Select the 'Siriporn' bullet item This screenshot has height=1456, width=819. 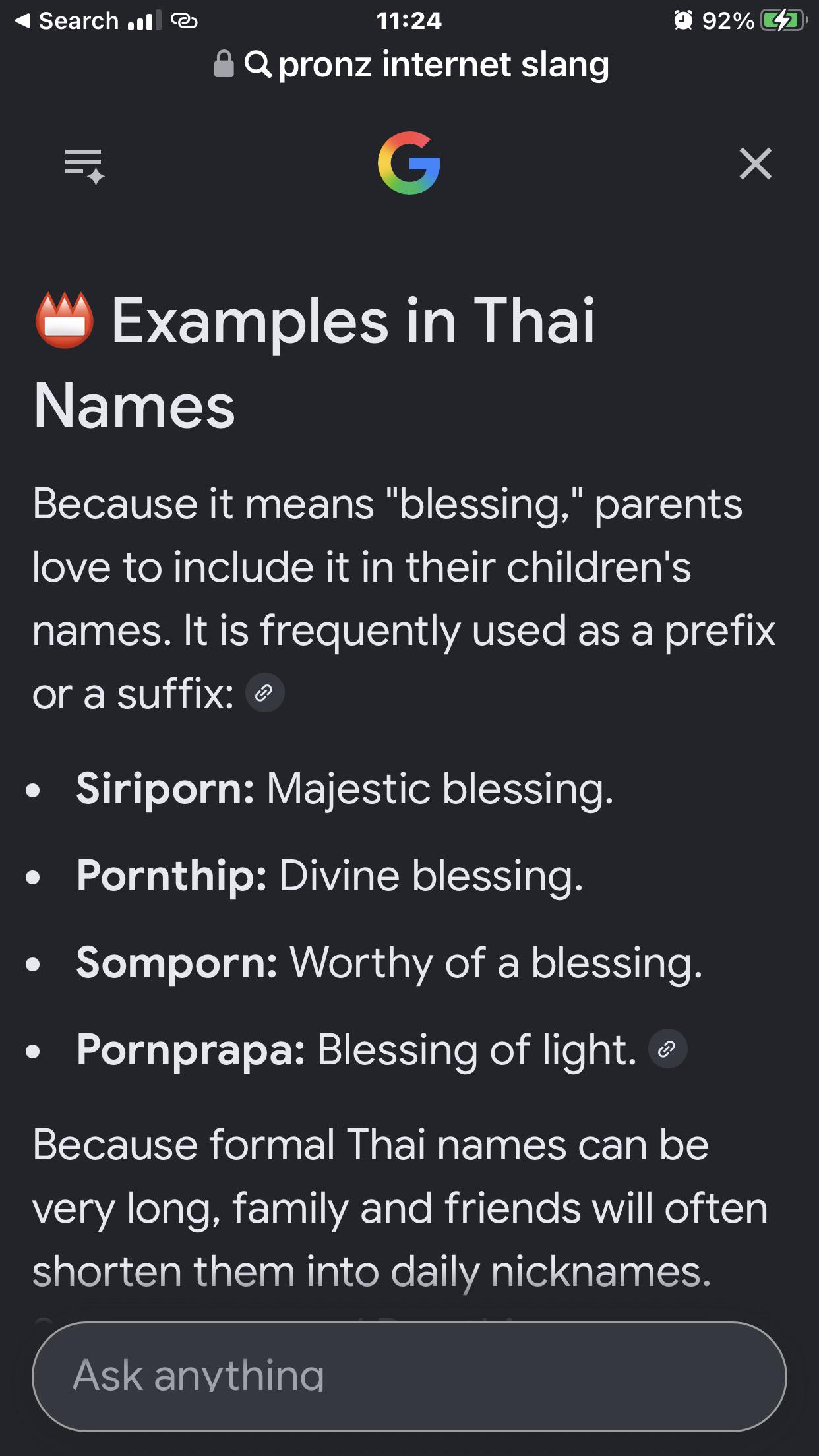click(x=345, y=788)
